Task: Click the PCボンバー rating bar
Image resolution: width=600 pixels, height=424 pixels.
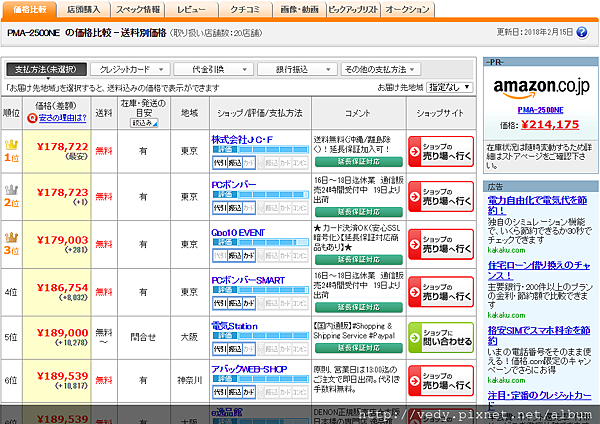Action: tap(260, 195)
